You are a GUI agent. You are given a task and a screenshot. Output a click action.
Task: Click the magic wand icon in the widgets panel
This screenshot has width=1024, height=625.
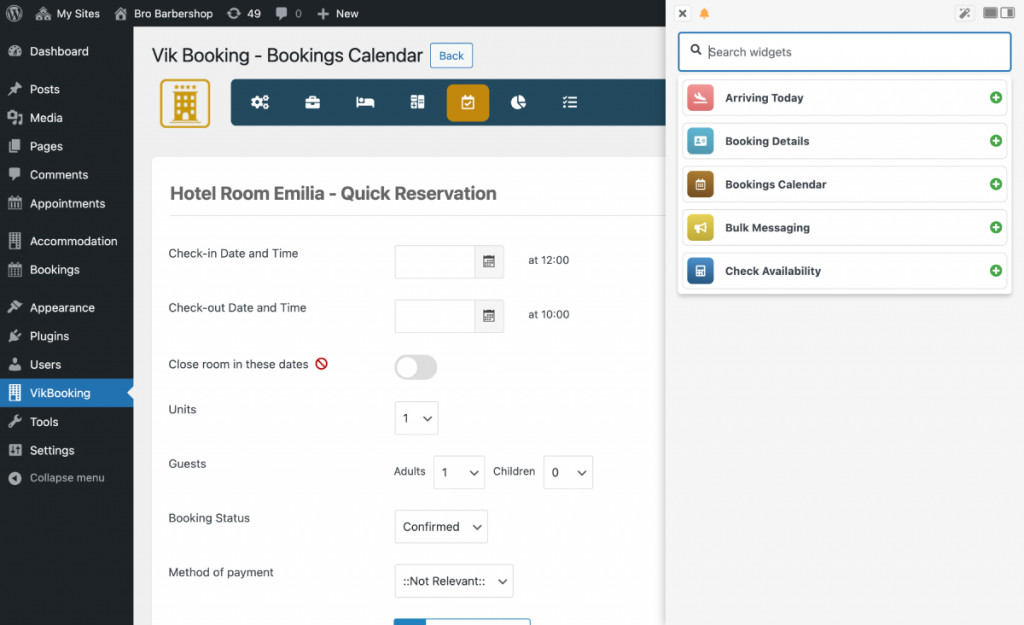[964, 13]
